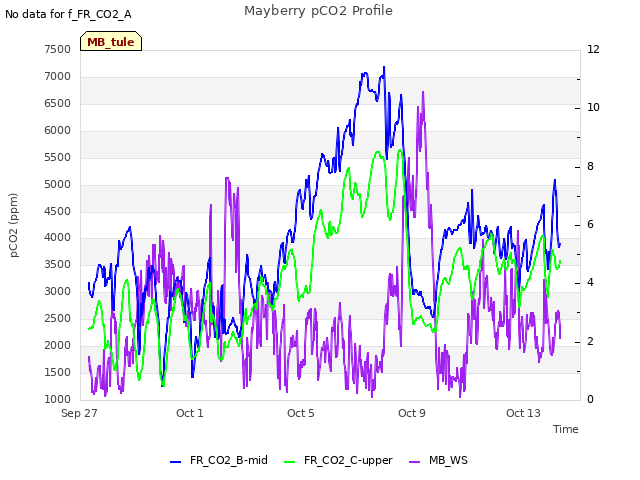
Task: Click the 4 tick on right axis
Action: pyautogui.click(x=590, y=282)
